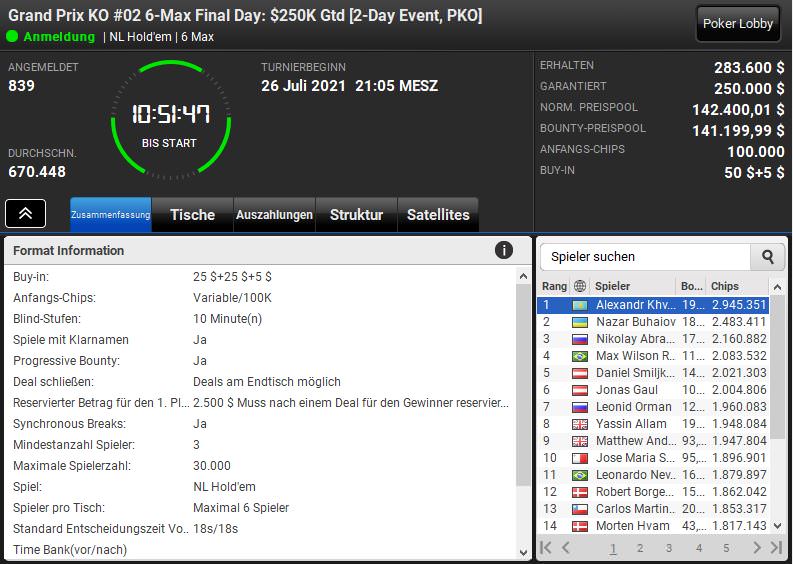Screen dimensions: 793x564
Task: Open the Satellites tab
Action: (438, 214)
